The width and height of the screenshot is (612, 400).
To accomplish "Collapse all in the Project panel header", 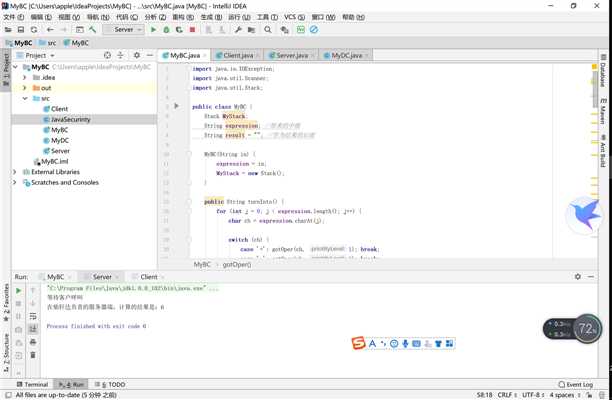I will [120, 55].
